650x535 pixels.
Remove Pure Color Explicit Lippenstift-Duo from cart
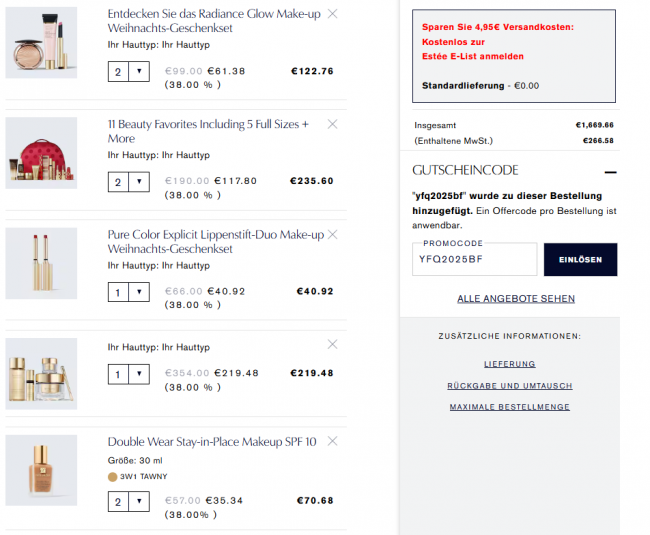(x=333, y=234)
